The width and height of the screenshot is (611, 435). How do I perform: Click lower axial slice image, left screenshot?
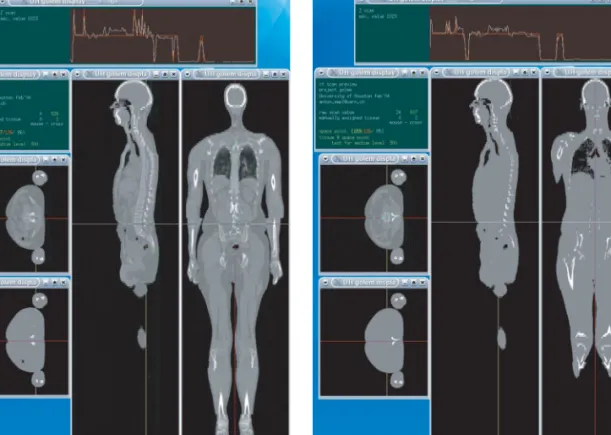pyautogui.click(x=34, y=341)
